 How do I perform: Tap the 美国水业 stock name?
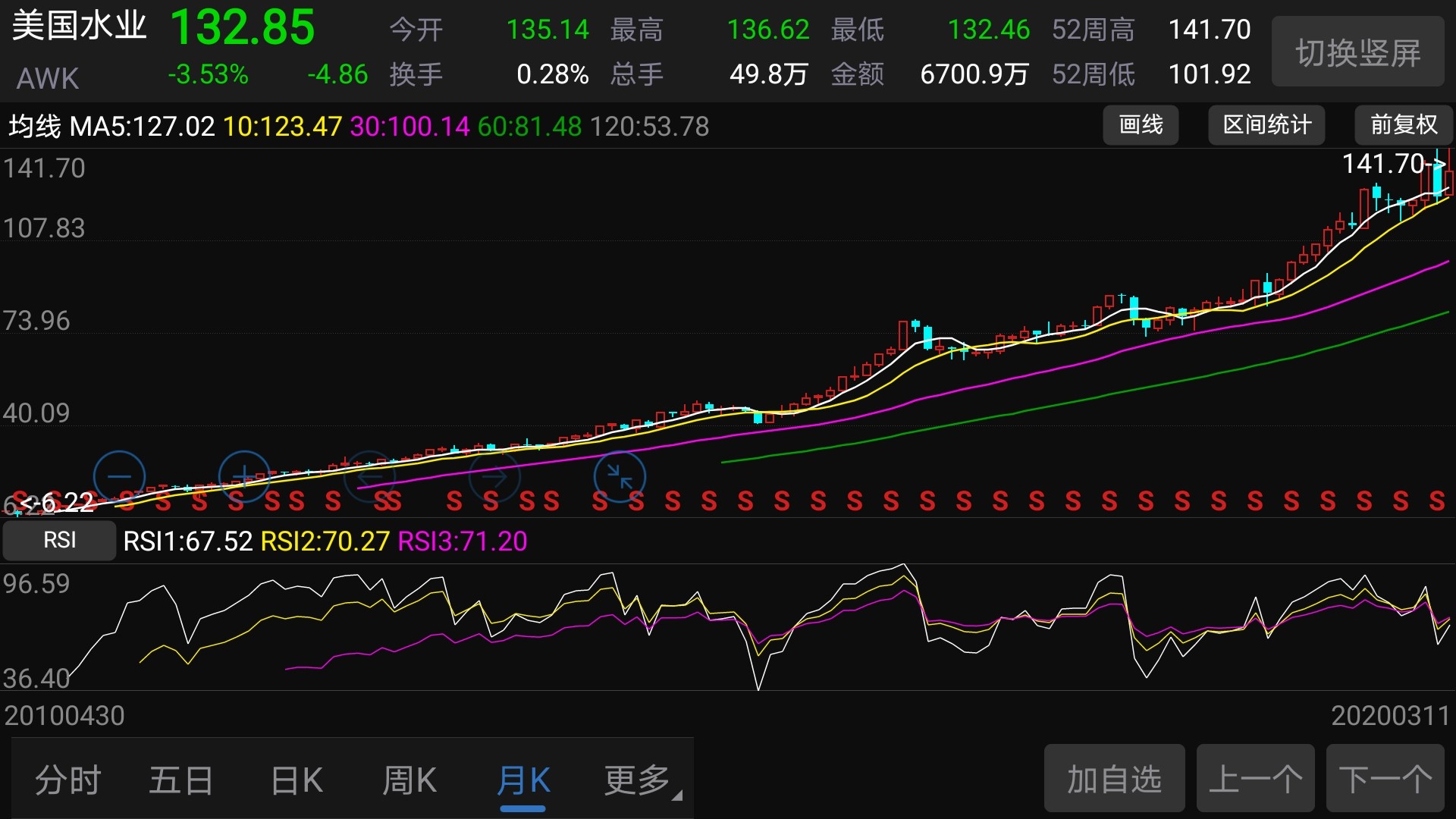80,26
